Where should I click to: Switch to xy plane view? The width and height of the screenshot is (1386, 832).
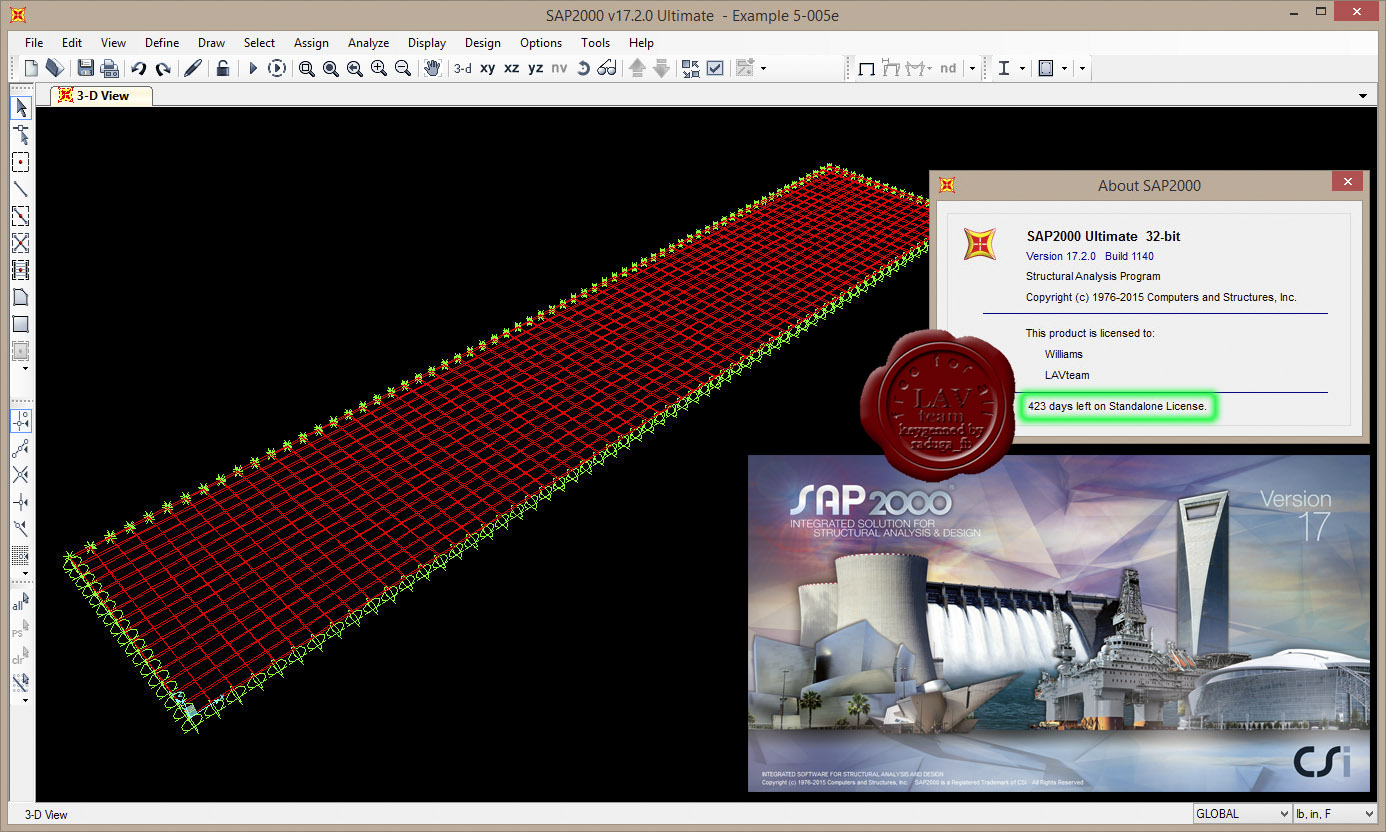(488, 68)
